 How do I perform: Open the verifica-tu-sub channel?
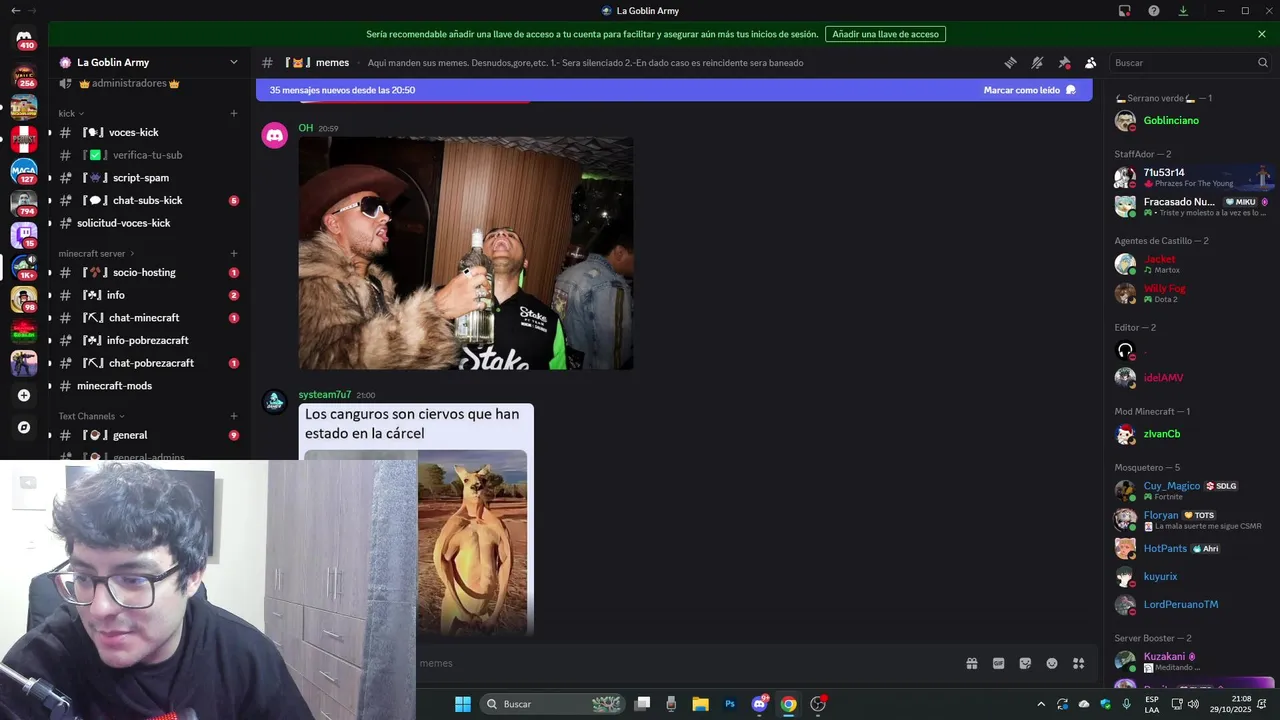[x=149, y=155]
